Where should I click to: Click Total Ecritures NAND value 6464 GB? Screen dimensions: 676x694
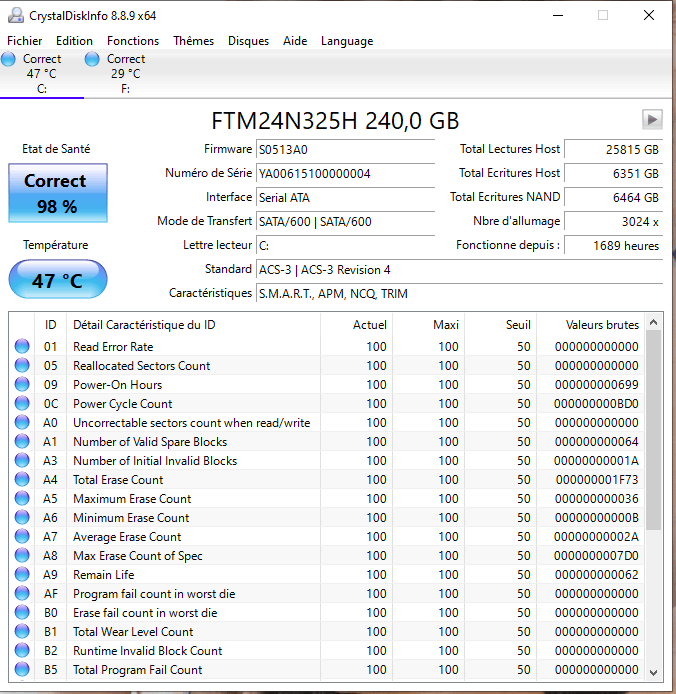(614, 197)
